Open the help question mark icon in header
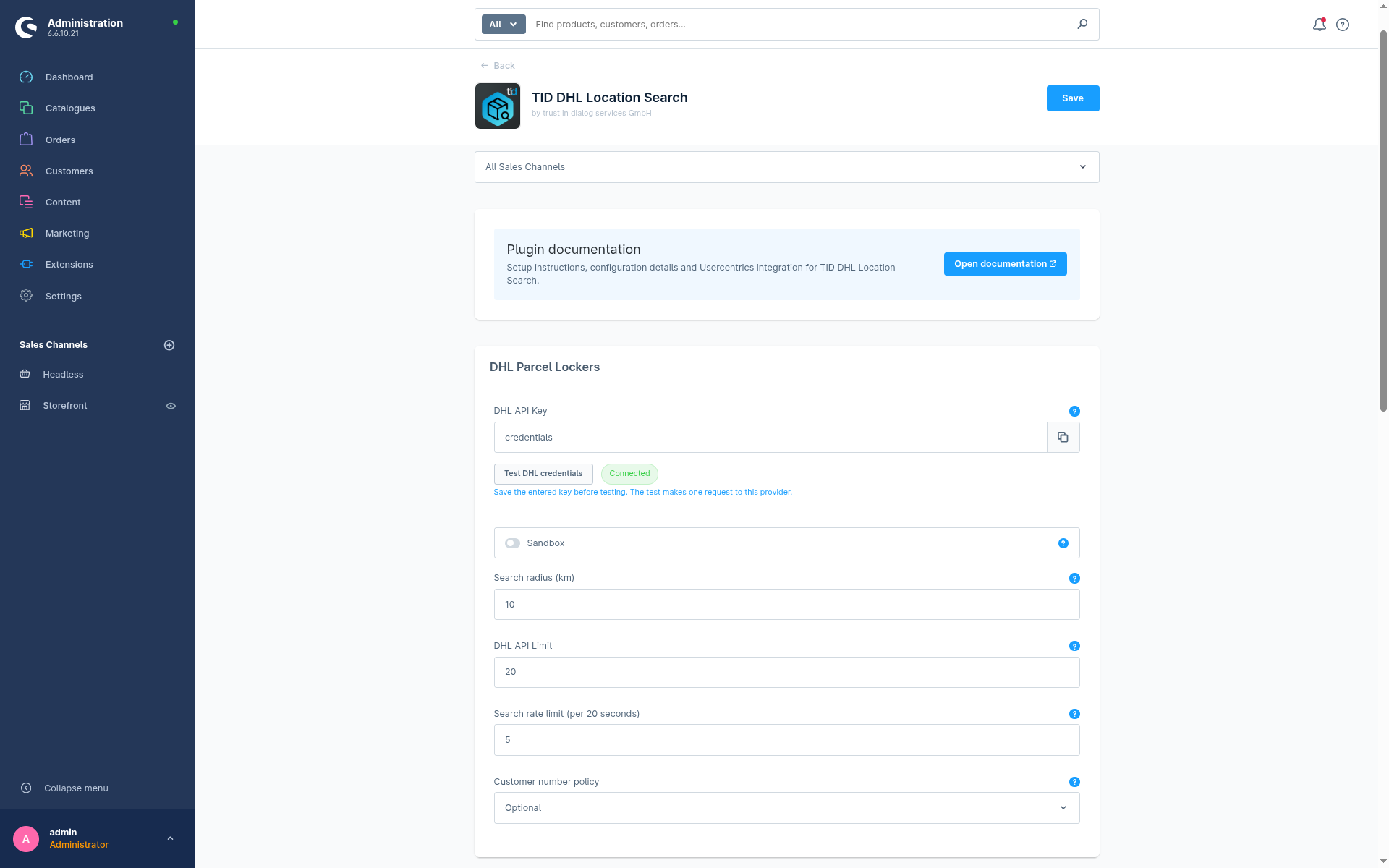The height and width of the screenshot is (868, 1389). [x=1343, y=25]
